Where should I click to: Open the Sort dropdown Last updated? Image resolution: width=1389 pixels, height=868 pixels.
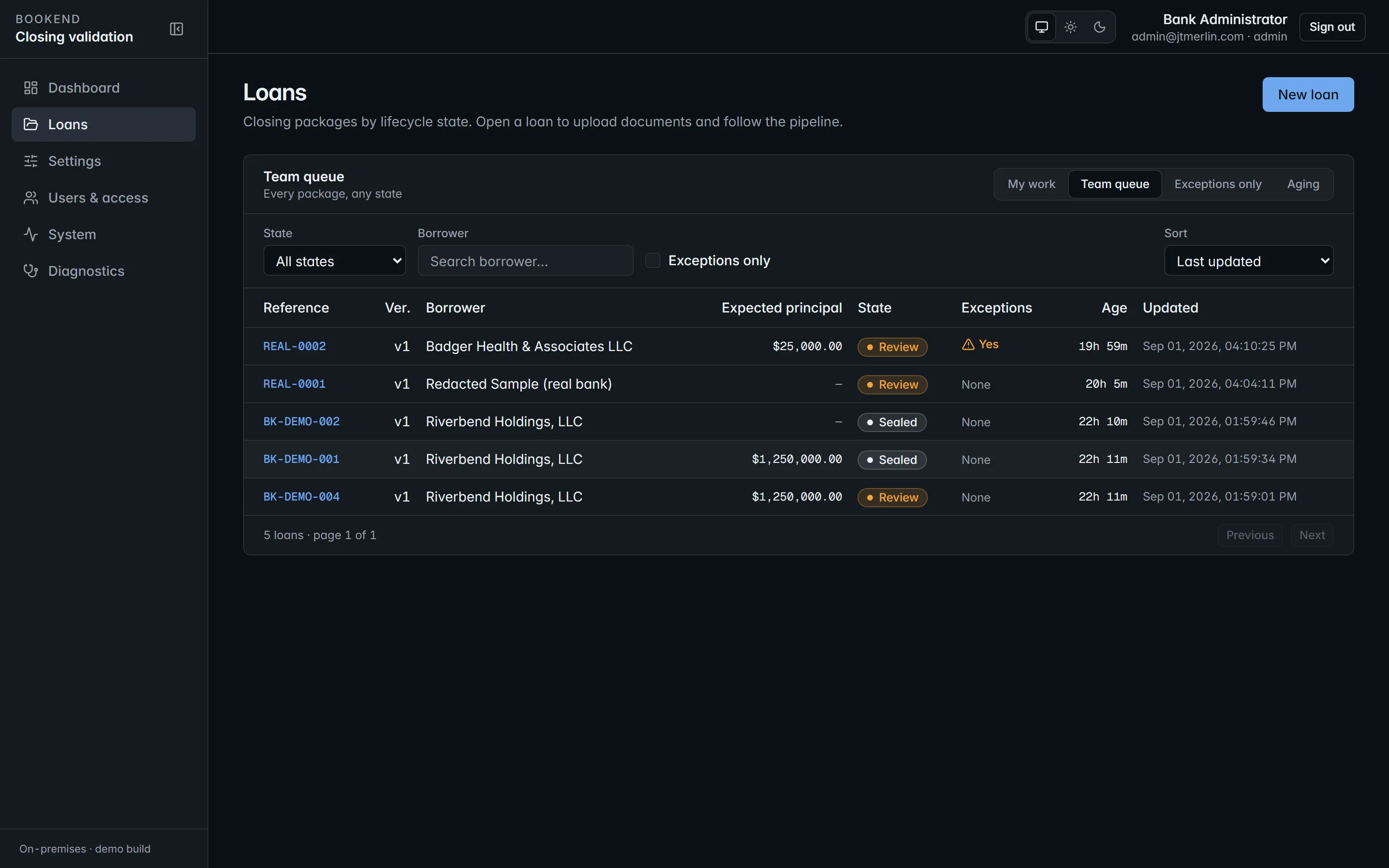click(x=1248, y=261)
